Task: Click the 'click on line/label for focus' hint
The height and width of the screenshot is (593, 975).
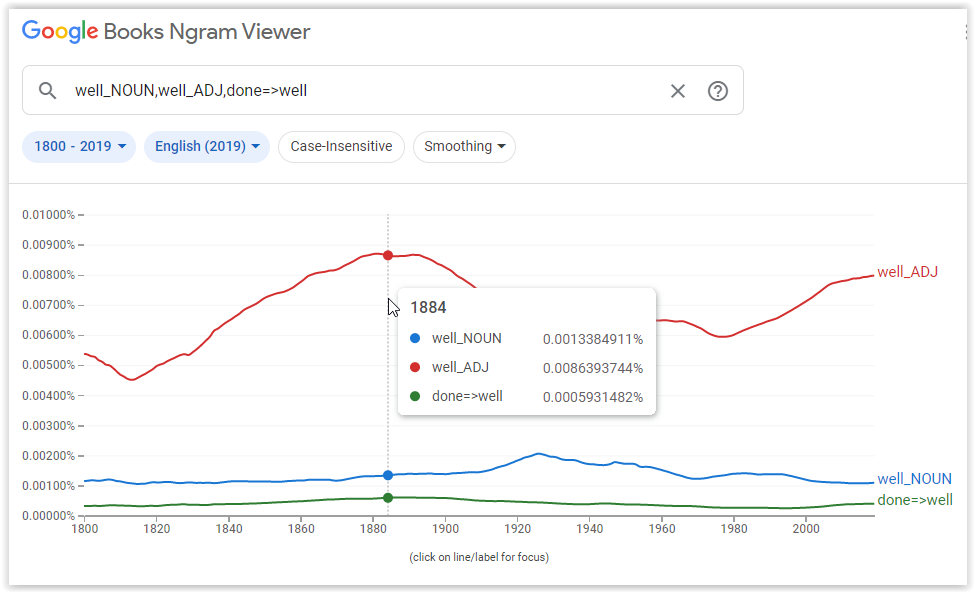Action: pyautogui.click(x=479, y=557)
